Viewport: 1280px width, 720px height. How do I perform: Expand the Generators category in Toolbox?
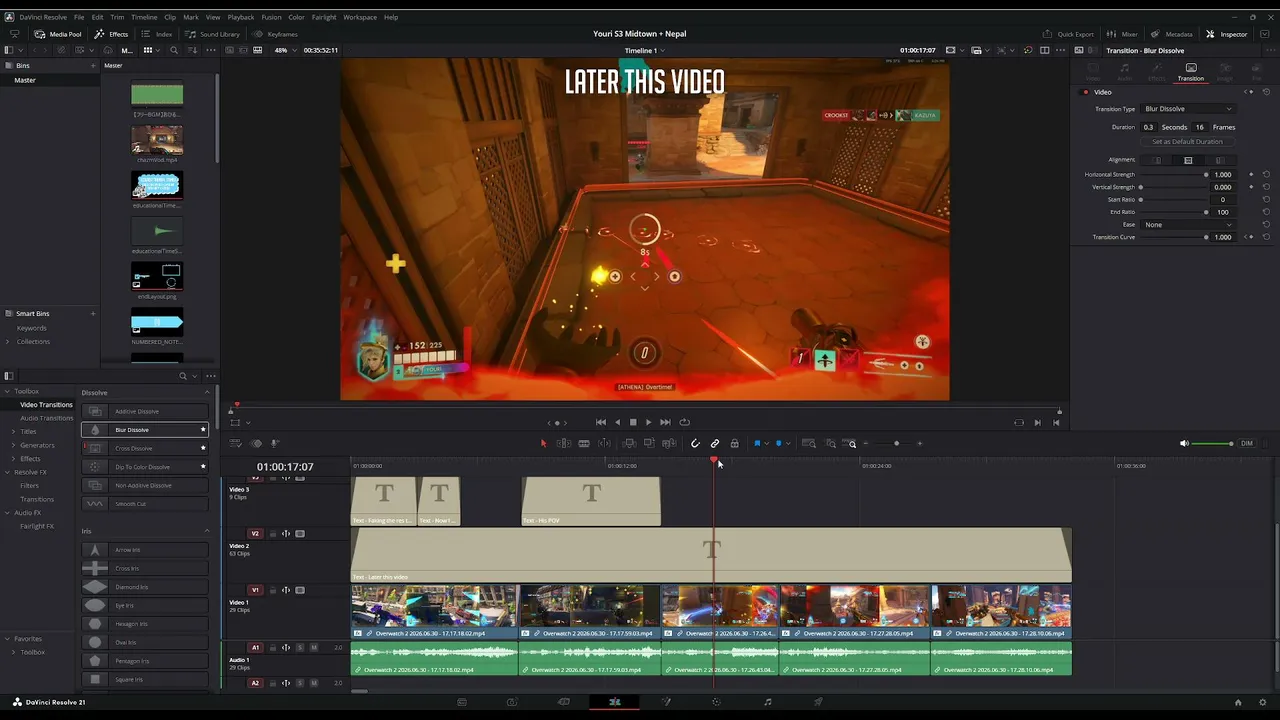pos(13,445)
